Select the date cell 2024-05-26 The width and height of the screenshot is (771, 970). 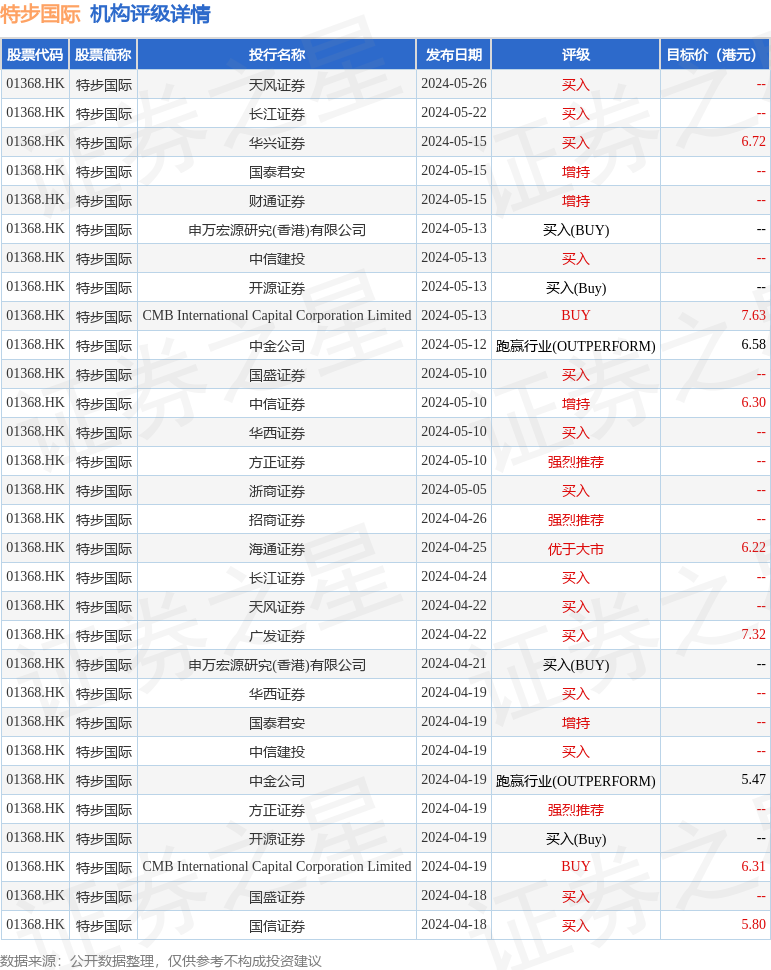(x=454, y=84)
